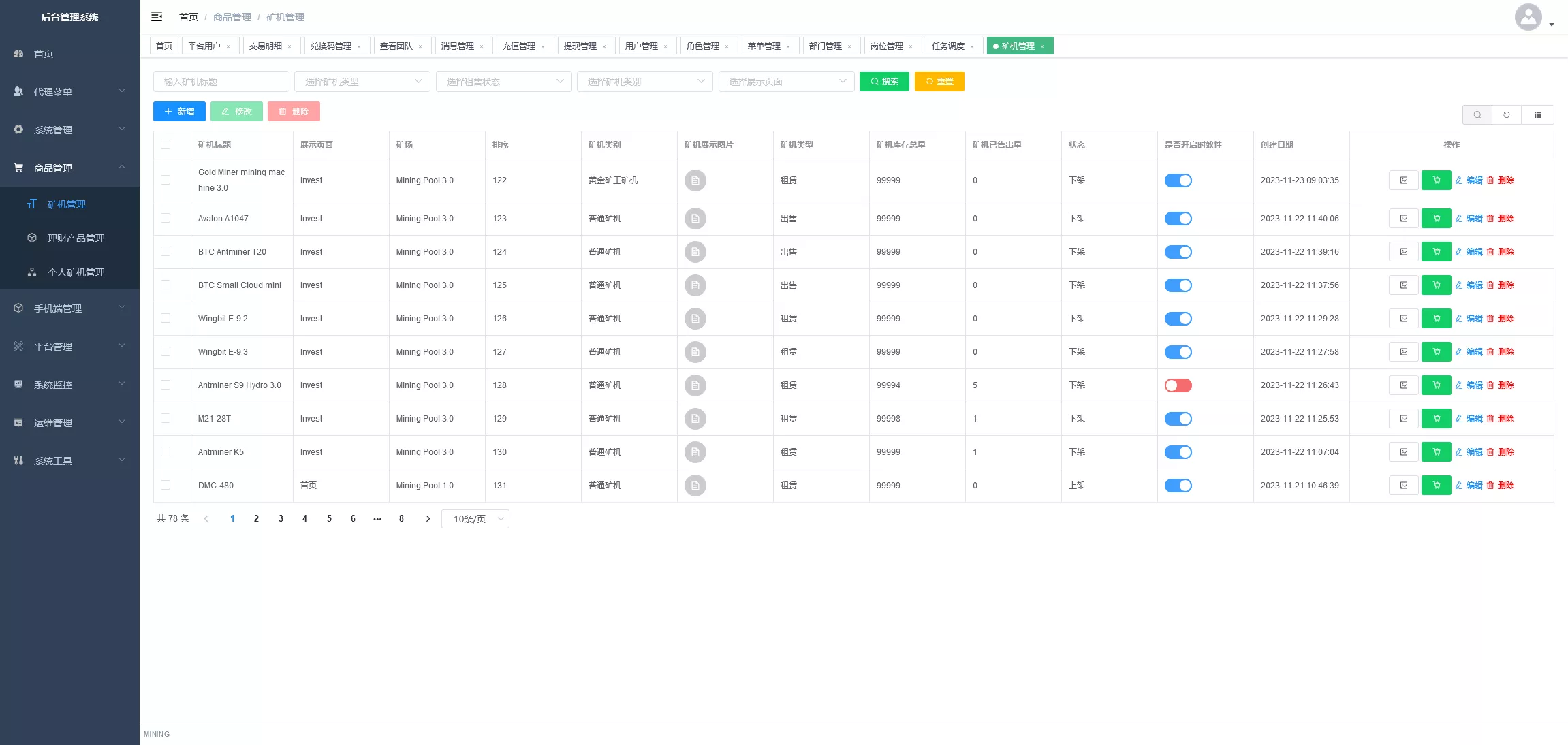The height and width of the screenshot is (745, 1568).
Task: Click image icon button in DMC-480 row
Action: [x=1403, y=486]
